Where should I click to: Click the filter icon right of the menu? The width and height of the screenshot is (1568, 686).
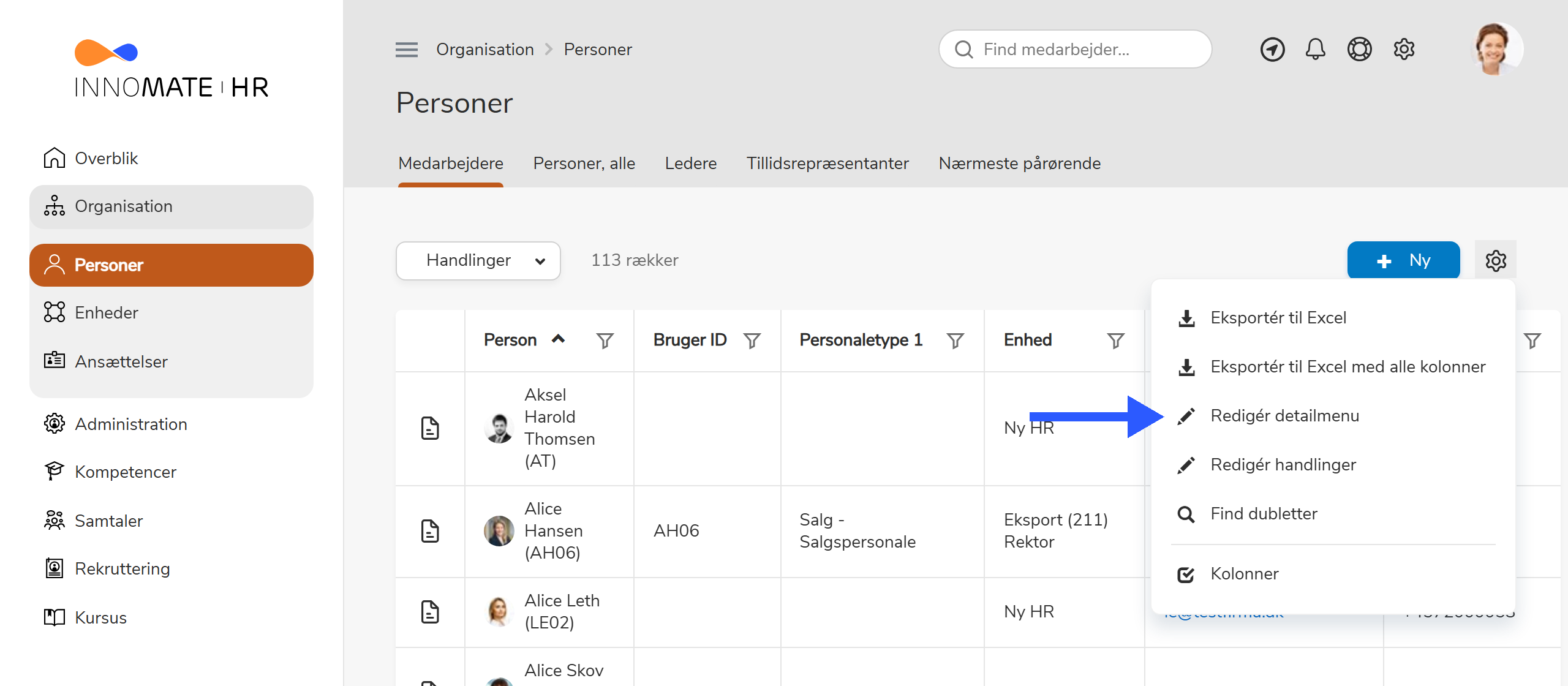(1532, 341)
